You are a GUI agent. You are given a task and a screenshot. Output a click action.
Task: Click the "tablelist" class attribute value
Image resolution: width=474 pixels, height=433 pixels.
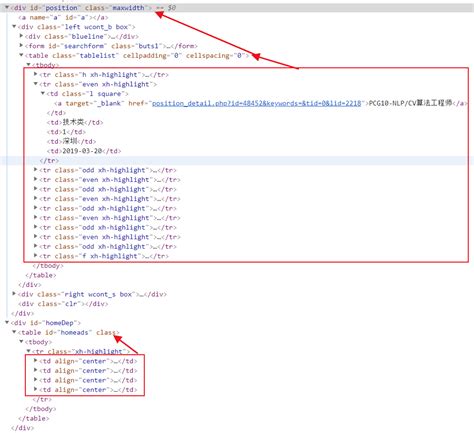98,55
